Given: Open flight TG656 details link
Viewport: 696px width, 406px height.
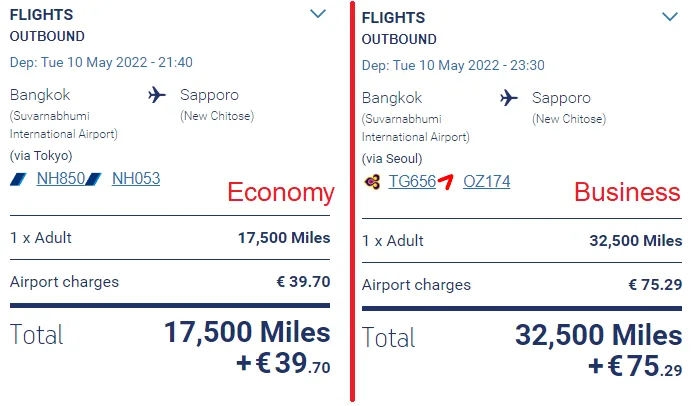Looking at the screenshot, I should click(x=412, y=181).
